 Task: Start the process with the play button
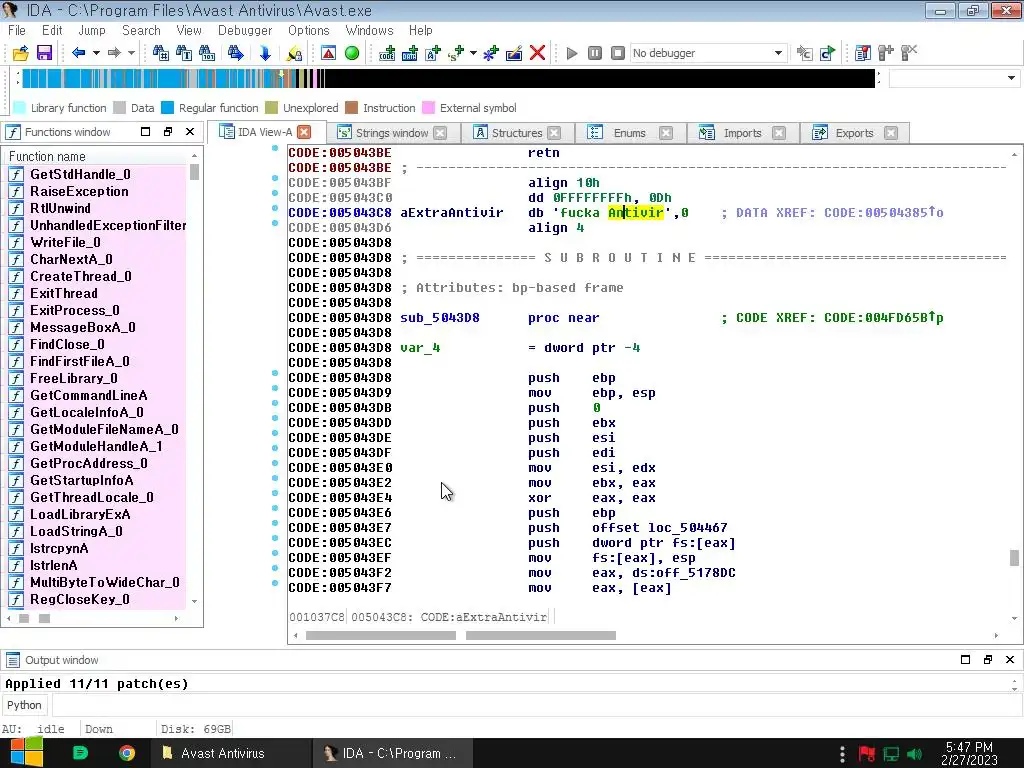tap(572, 53)
